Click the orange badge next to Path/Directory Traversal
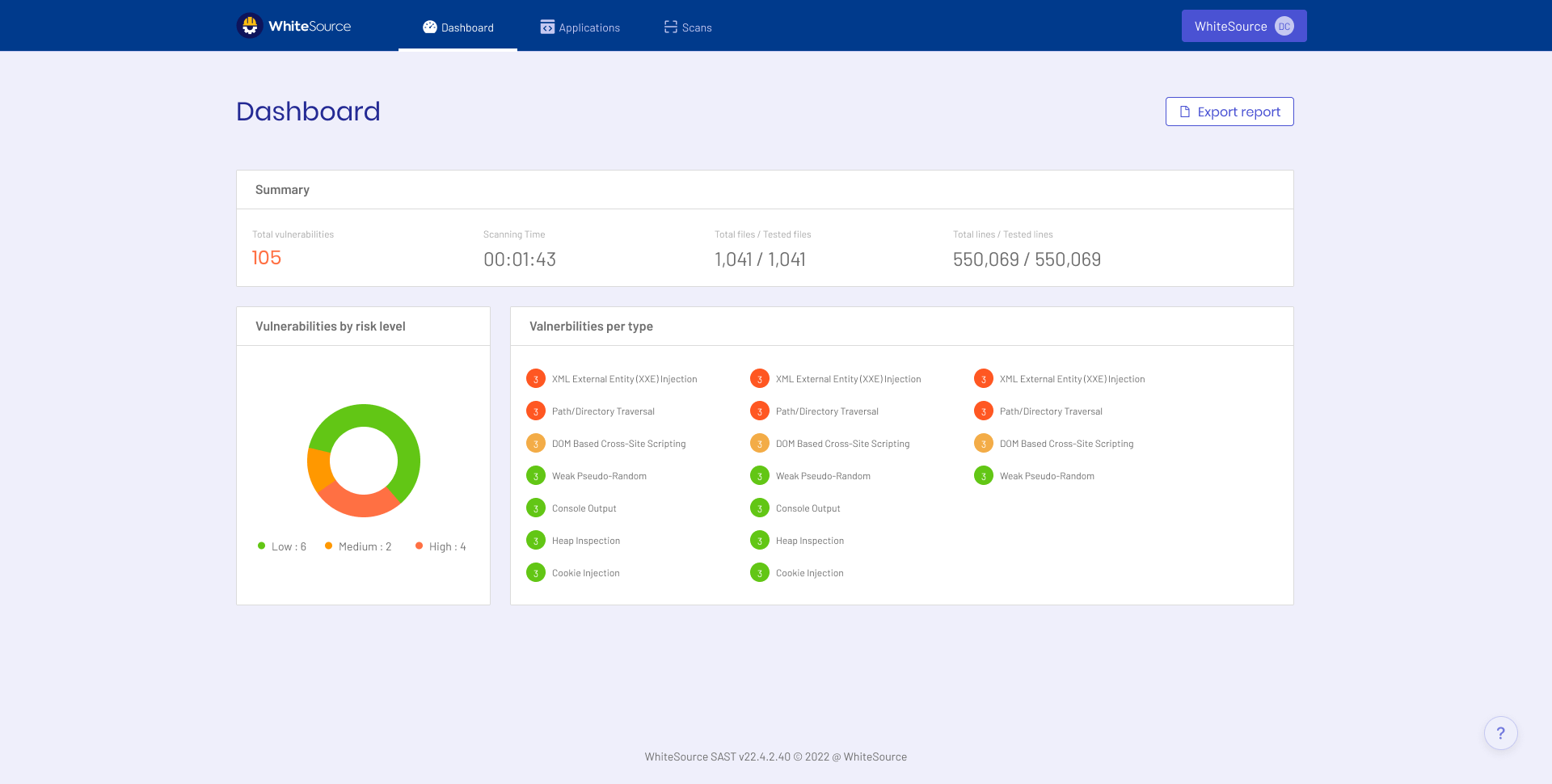 [x=536, y=411]
